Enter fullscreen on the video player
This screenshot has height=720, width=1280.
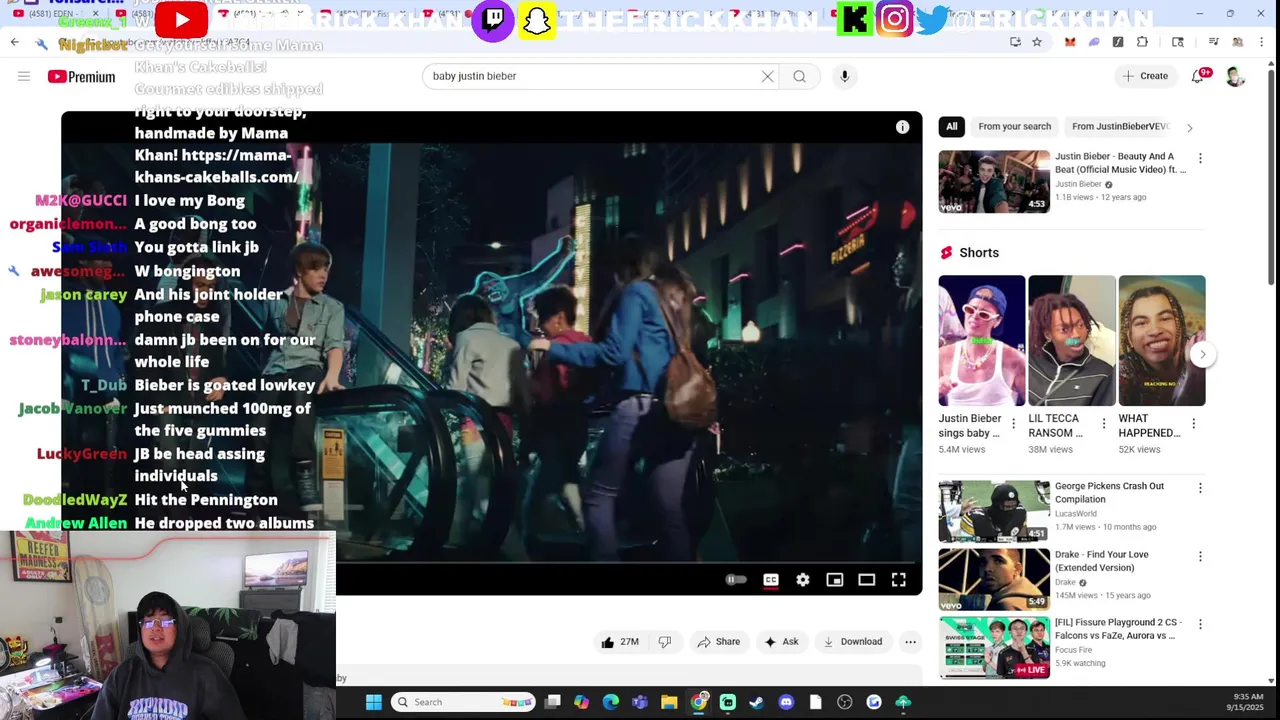click(899, 580)
